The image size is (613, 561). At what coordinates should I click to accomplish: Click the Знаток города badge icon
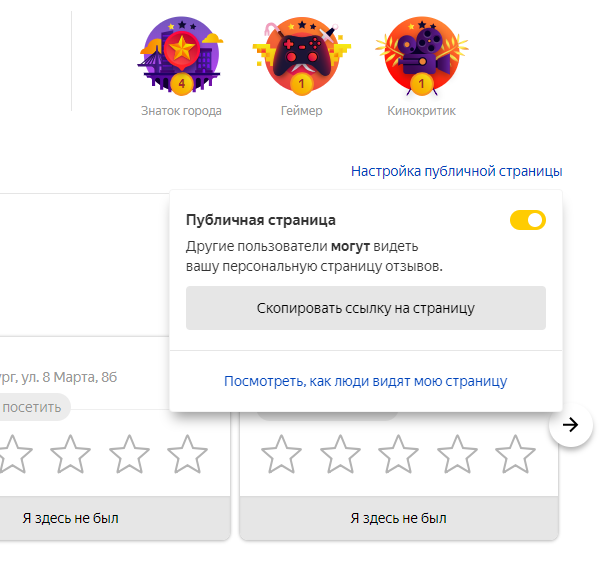coord(181,56)
